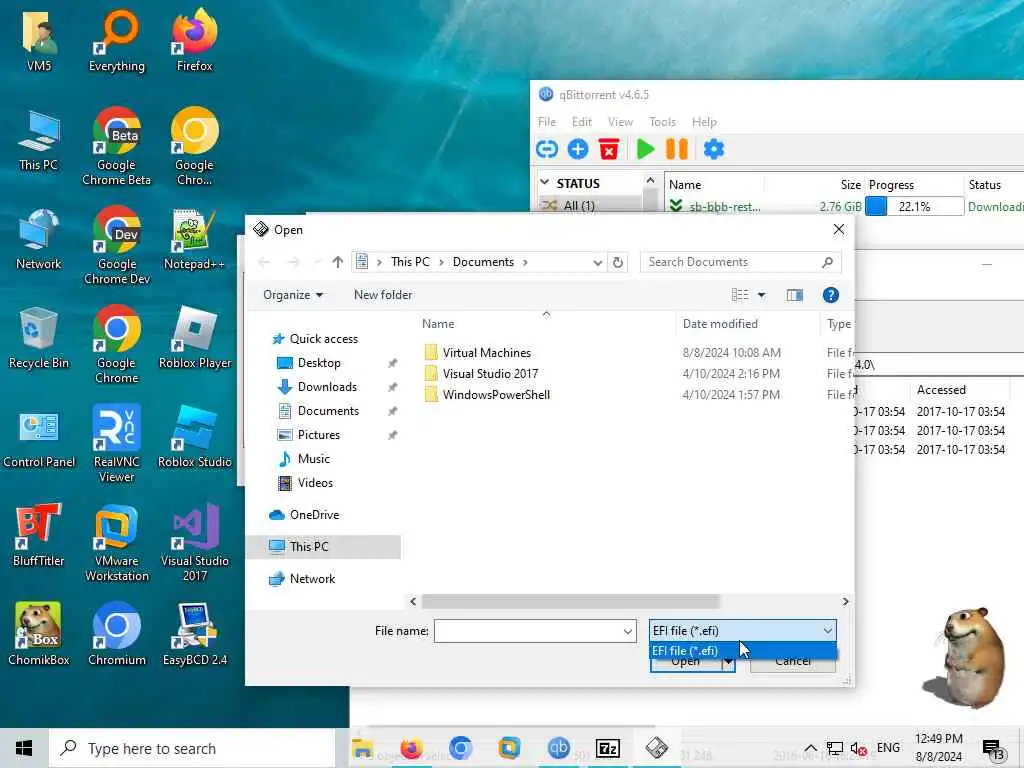This screenshot has width=1024, height=768.
Task: Select the All (1) status filter in qBittorrent
Action: click(579, 205)
